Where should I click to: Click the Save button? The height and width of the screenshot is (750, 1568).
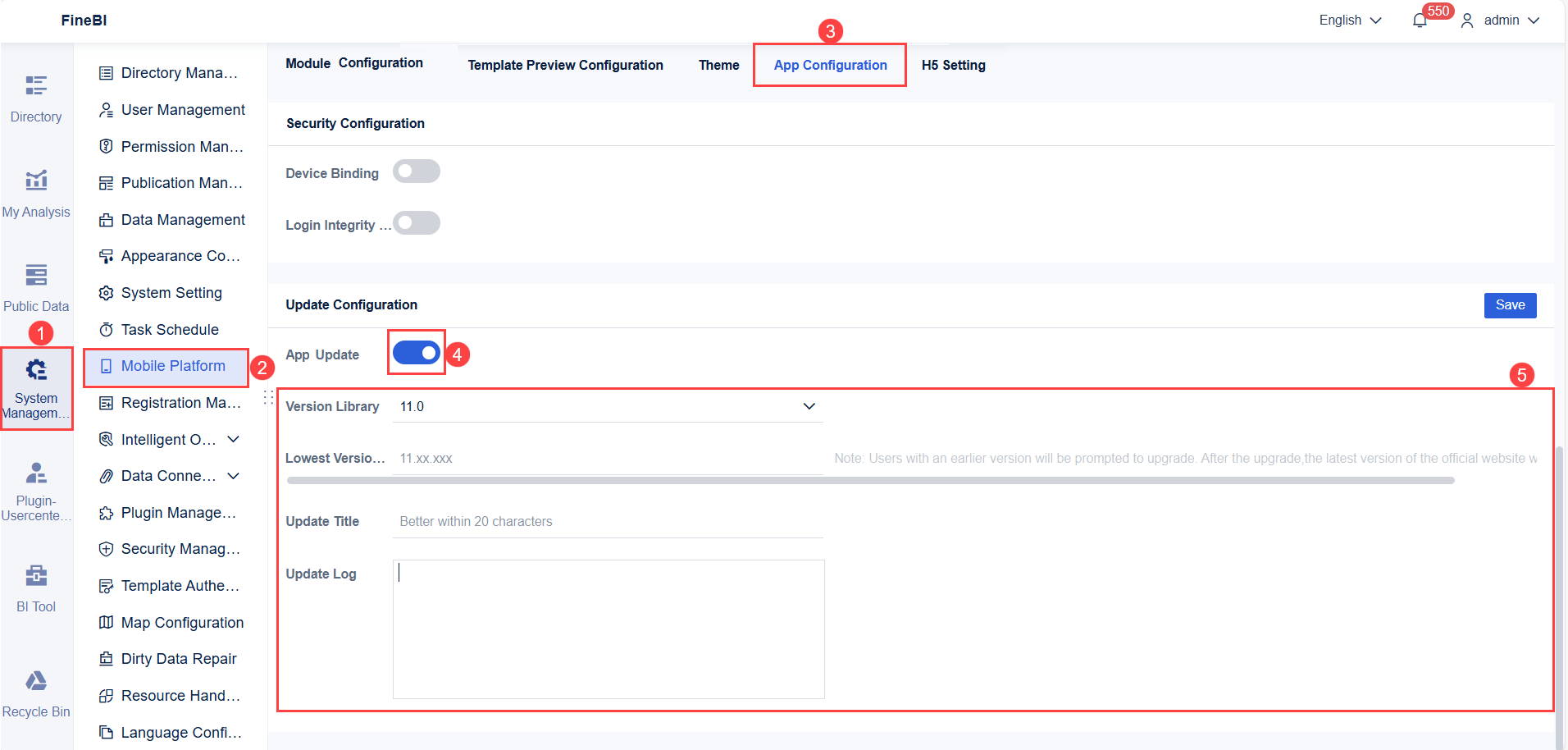tap(1510, 305)
